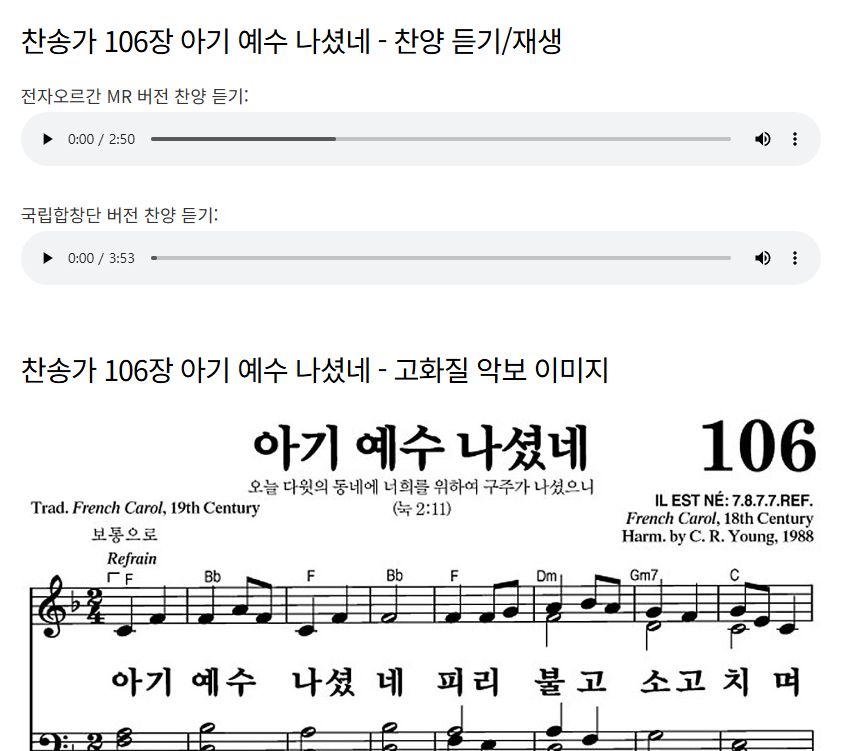Click the IL EST NÉ: 7.8.7.7.REF. text

coord(733,501)
